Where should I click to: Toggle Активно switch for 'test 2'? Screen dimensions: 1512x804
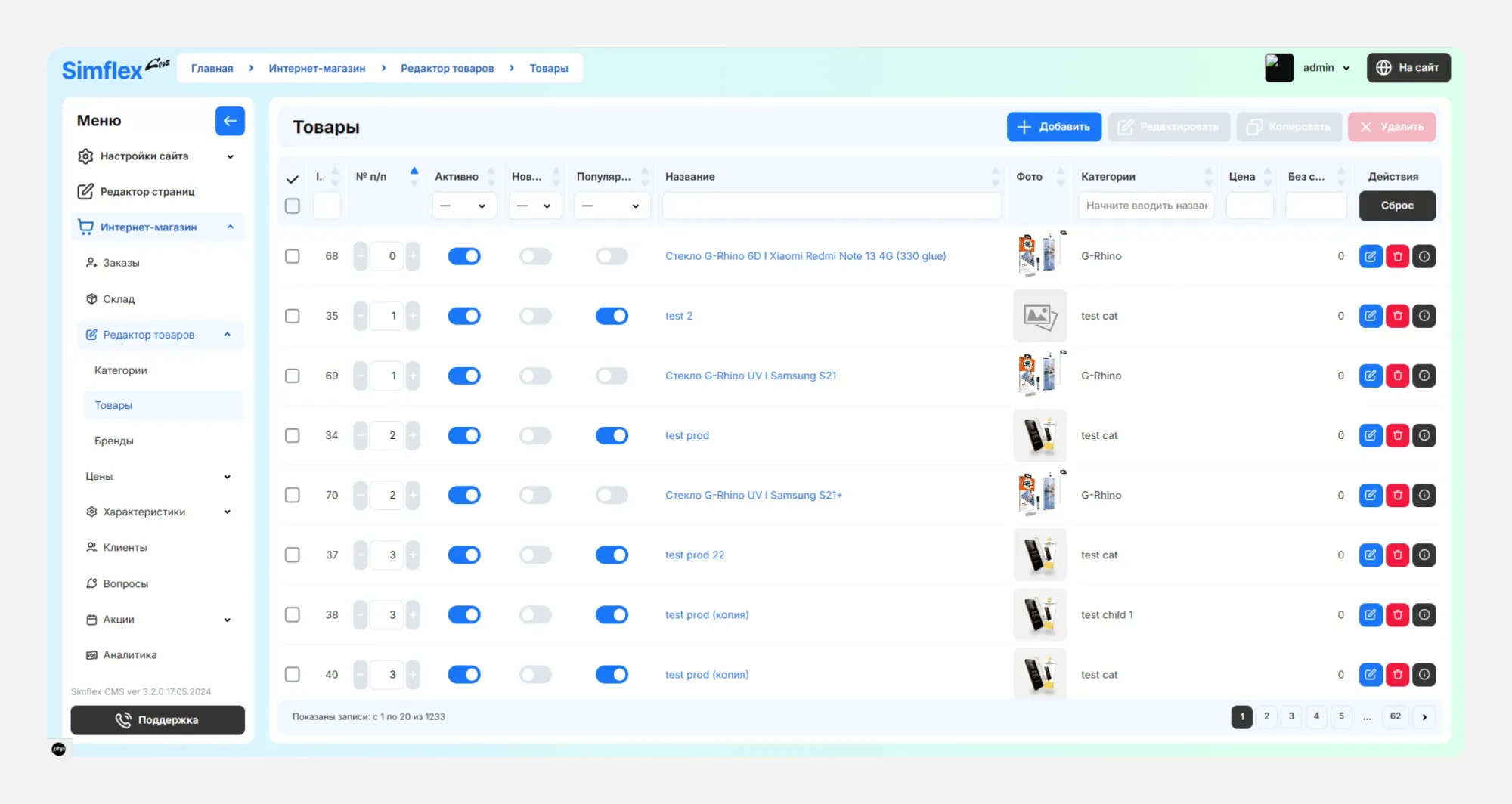pyautogui.click(x=464, y=316)
